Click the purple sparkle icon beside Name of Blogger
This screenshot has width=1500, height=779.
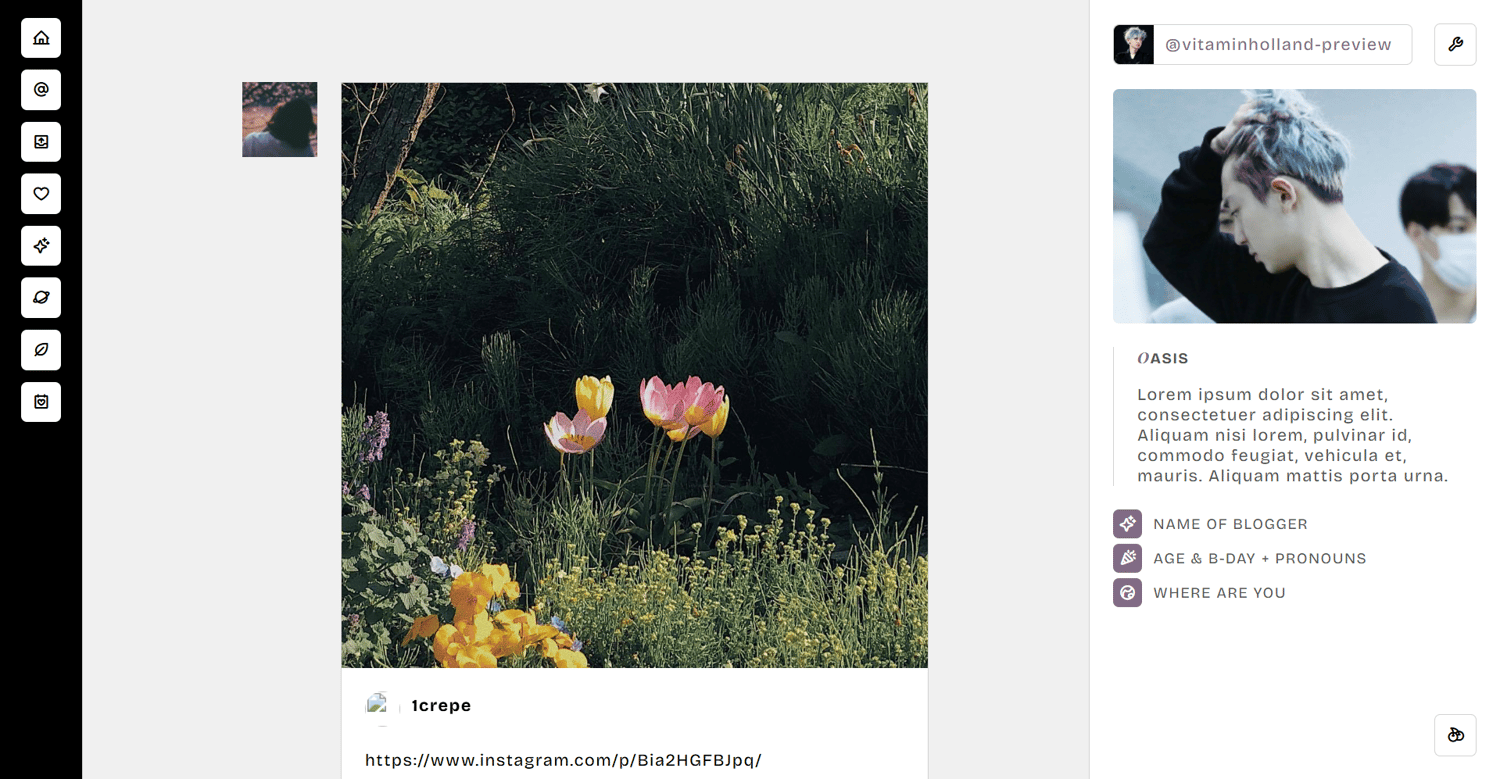pos(1127,524)
